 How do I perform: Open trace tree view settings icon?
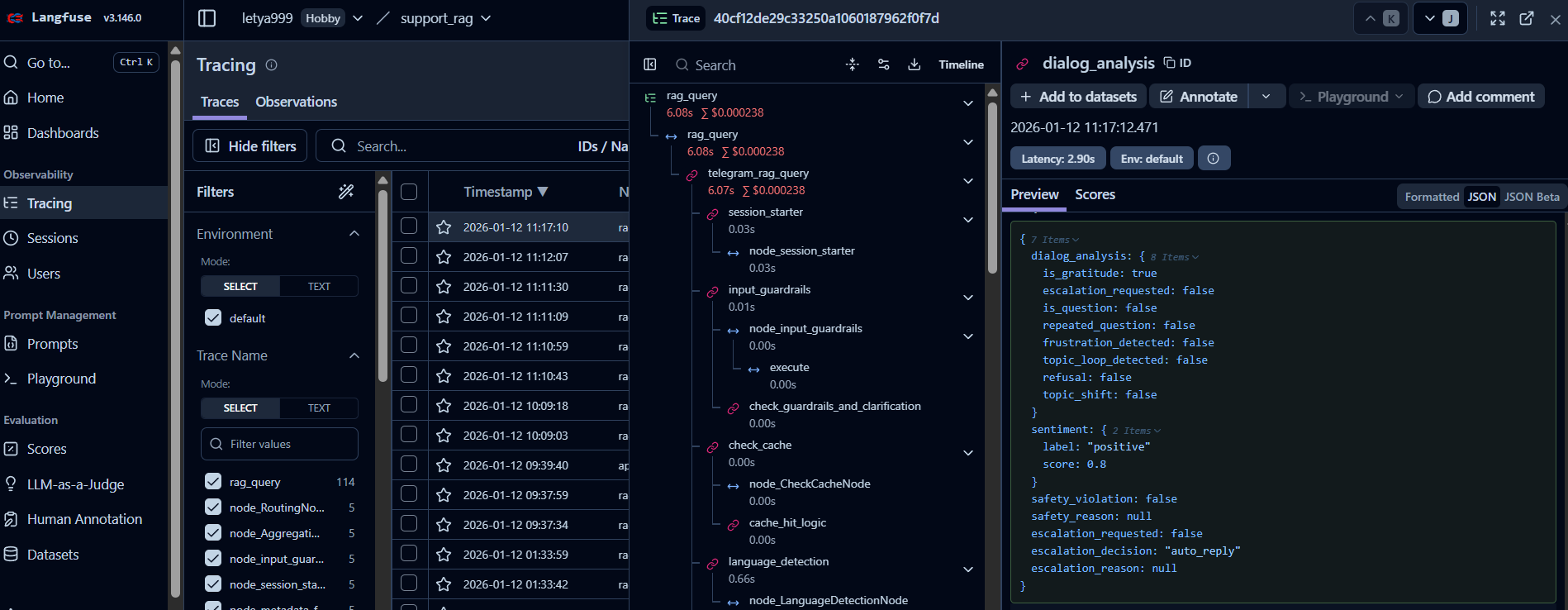pyautogui.click(x=883, y=64)
